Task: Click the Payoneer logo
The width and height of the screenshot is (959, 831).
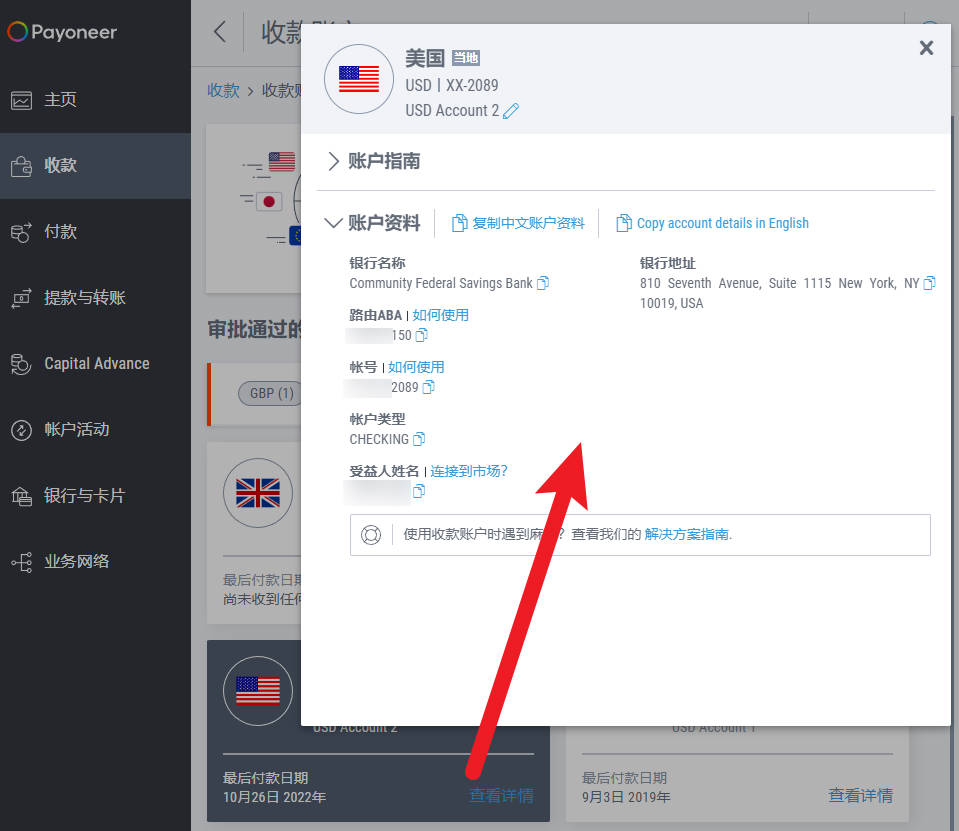Action: pyautogui.click(x=62, y=32)
